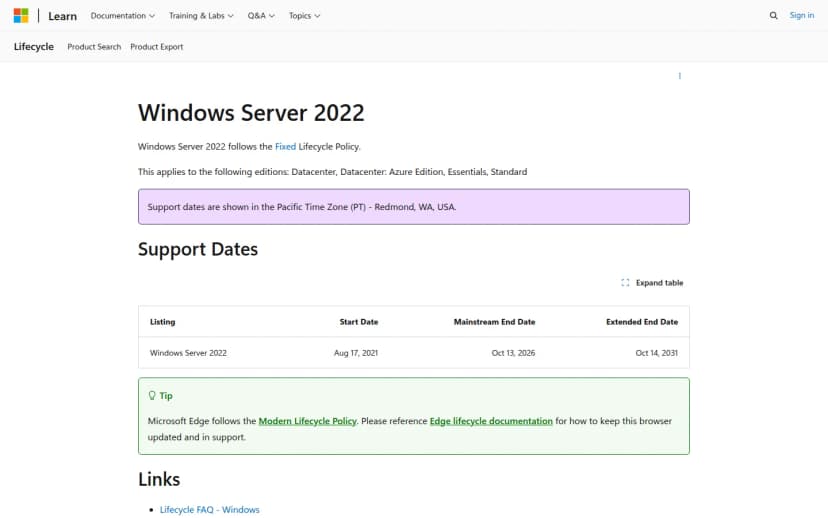
Task: Click the Expand table button
Action: point(652,282)
